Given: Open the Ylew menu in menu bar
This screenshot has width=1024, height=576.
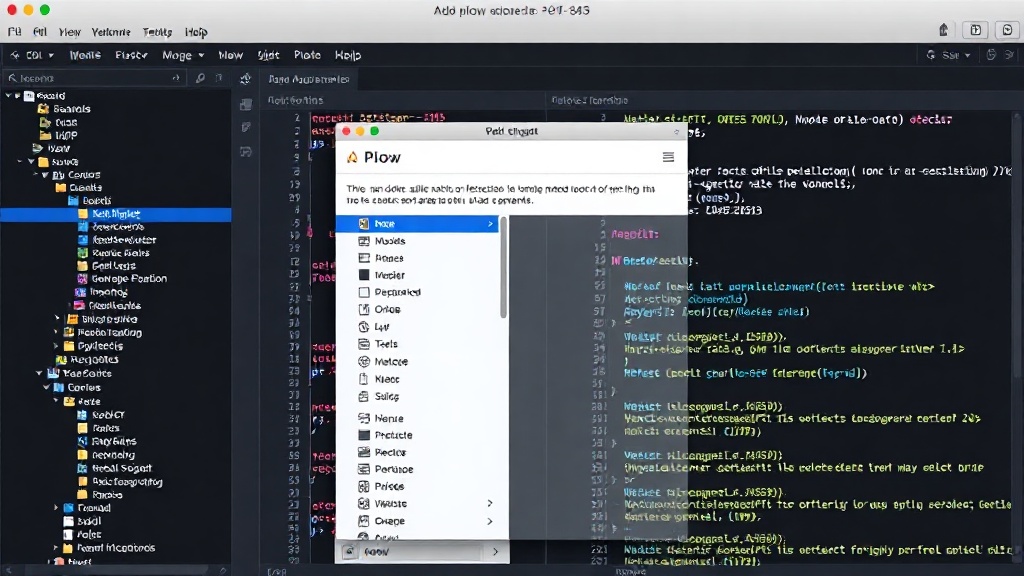Looking at the screenshot, I should tap(69, 32).
